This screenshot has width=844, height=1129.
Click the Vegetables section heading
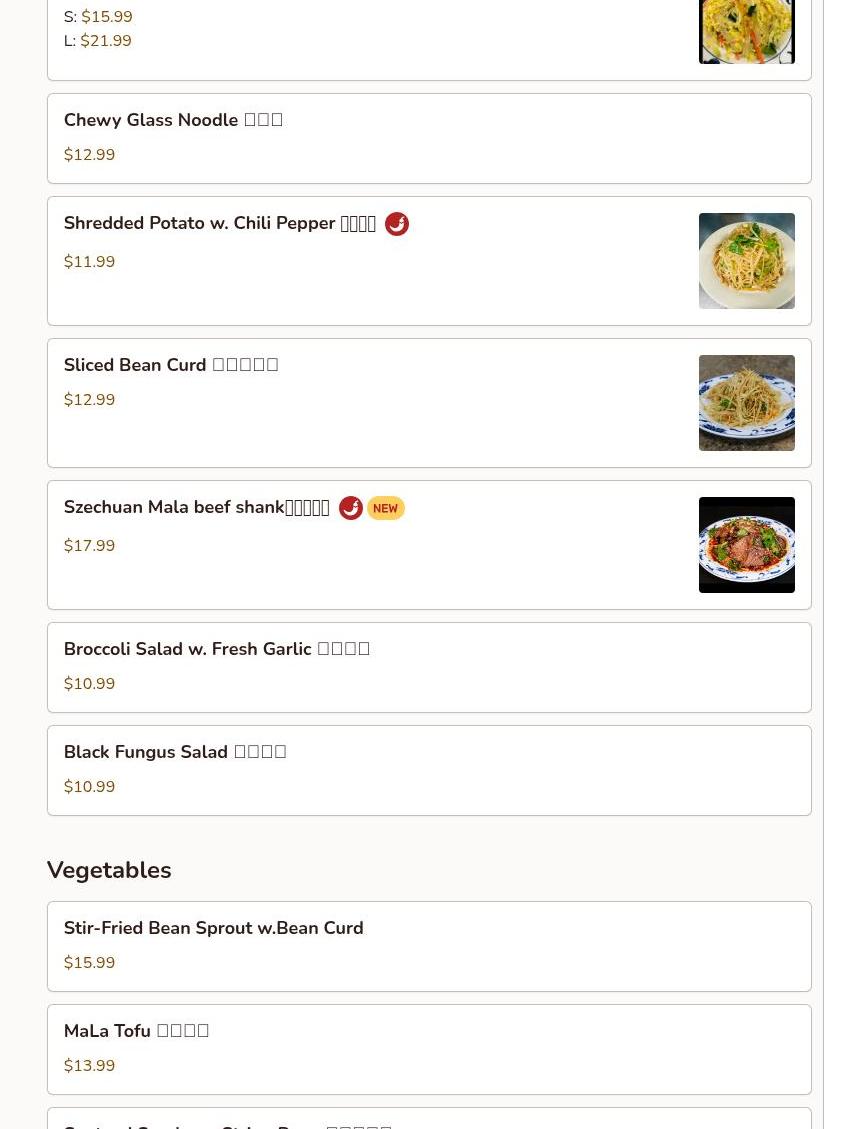point(109,870)
